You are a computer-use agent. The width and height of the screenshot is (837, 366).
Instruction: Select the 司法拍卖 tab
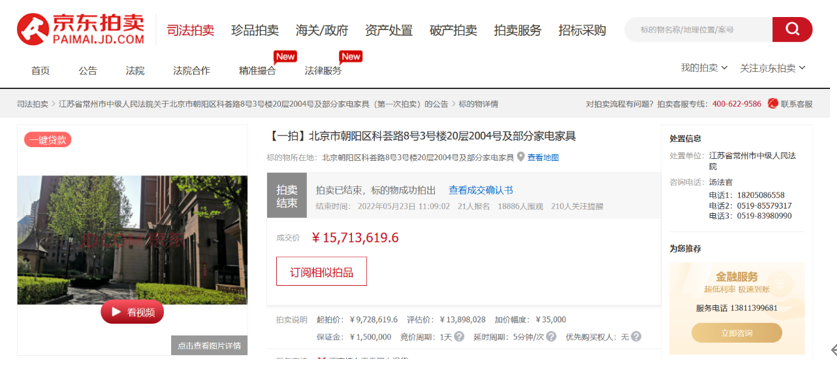(x=191, y=30)
